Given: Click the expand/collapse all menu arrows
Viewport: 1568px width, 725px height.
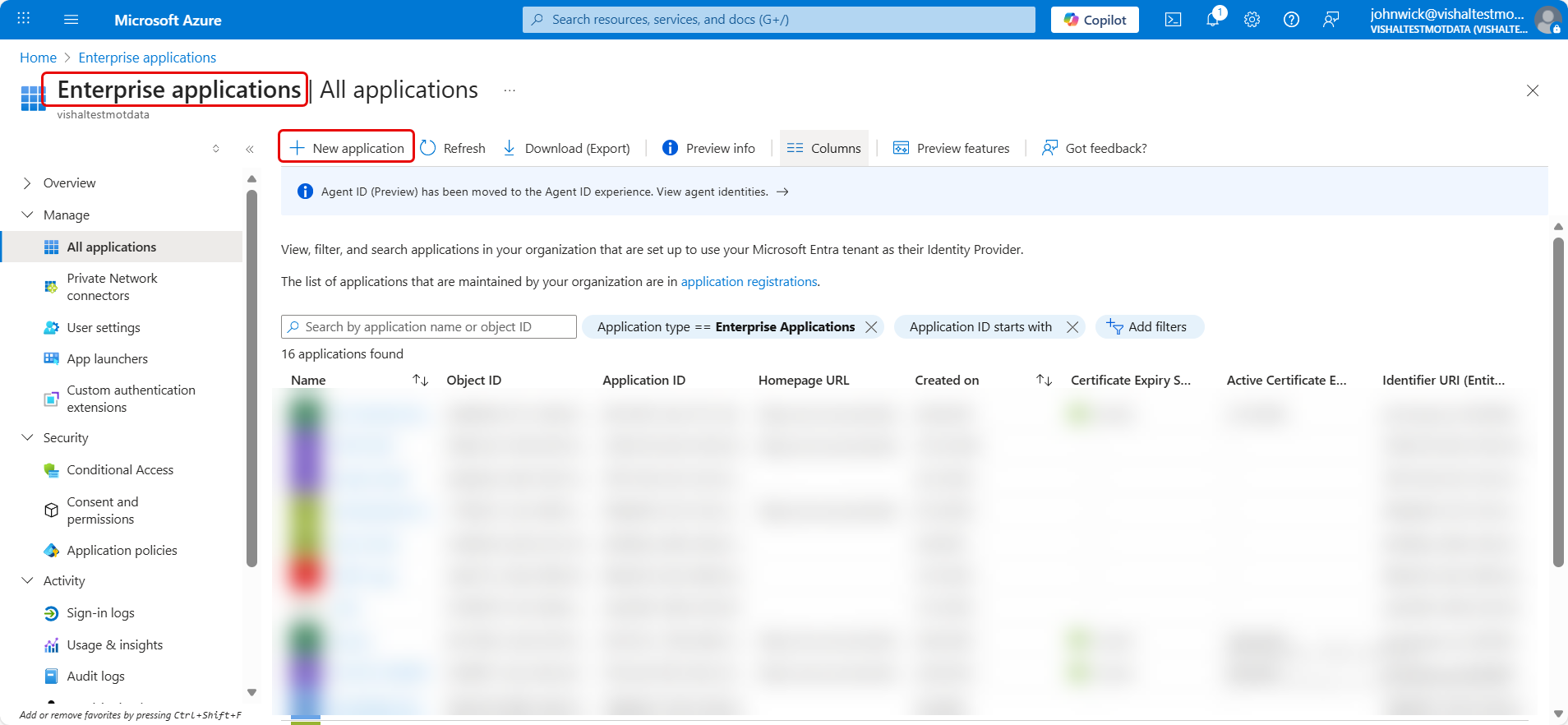Looking at the screenshot, I should [x=216, y=149].
